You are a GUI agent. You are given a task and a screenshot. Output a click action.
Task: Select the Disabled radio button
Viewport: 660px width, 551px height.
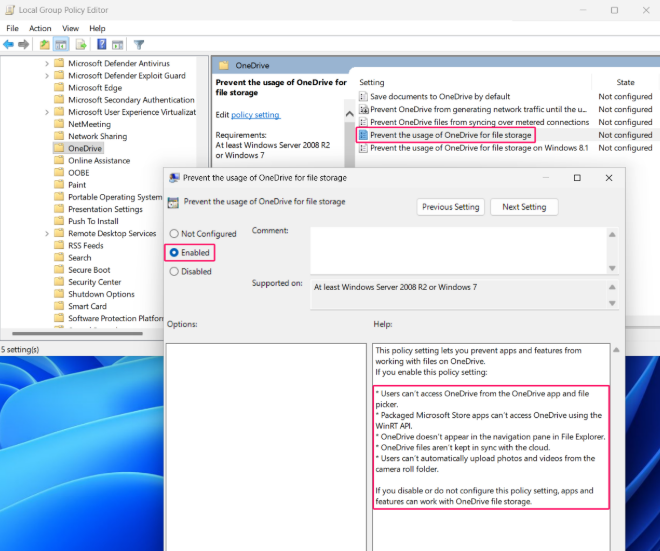tap(174, 272)
